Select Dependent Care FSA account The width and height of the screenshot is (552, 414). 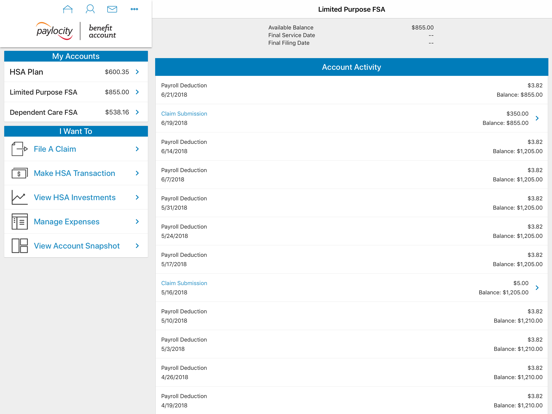tap(76, 112)
